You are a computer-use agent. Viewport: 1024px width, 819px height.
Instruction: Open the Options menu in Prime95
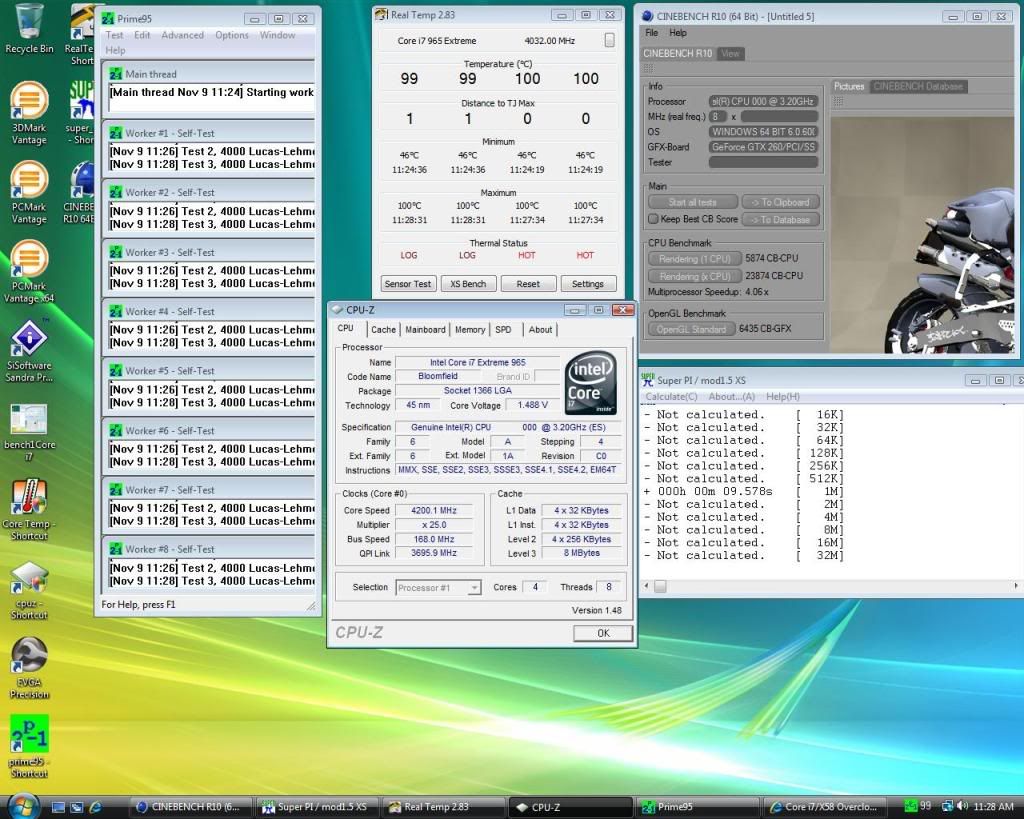tap(232, 35)
